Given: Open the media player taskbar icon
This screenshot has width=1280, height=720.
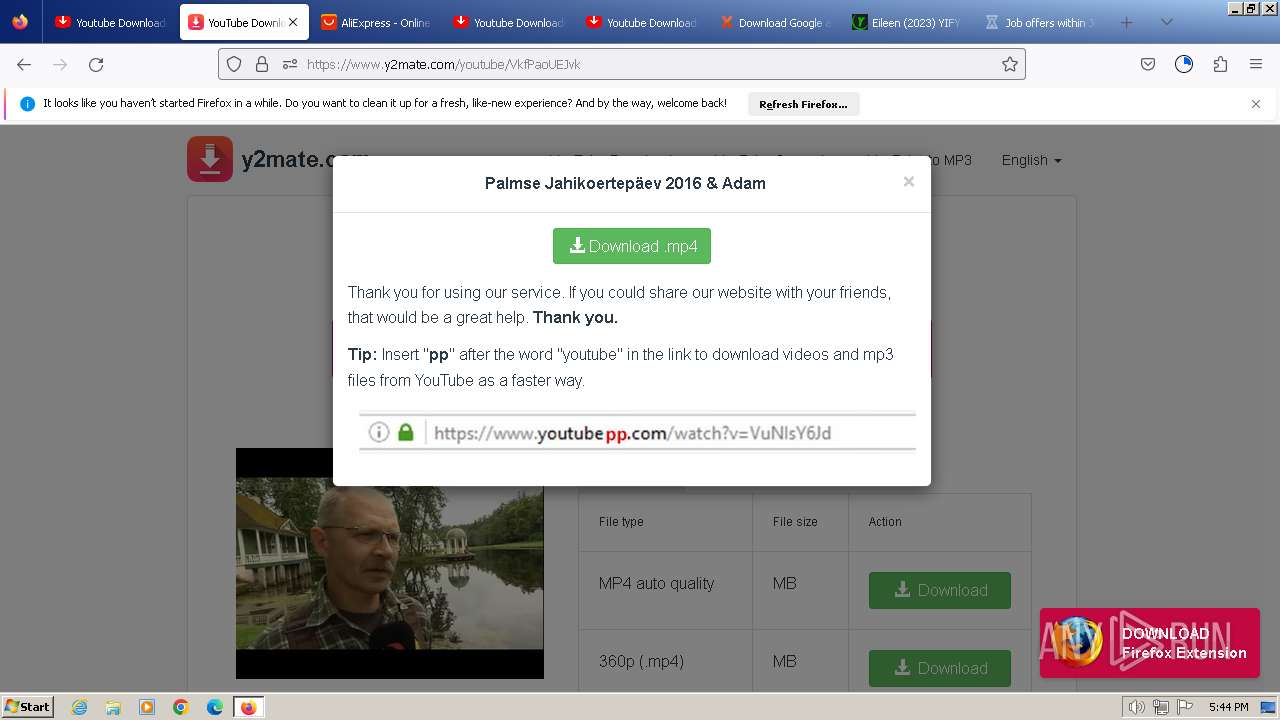Looking at the screenshot, I should point(147,707).
